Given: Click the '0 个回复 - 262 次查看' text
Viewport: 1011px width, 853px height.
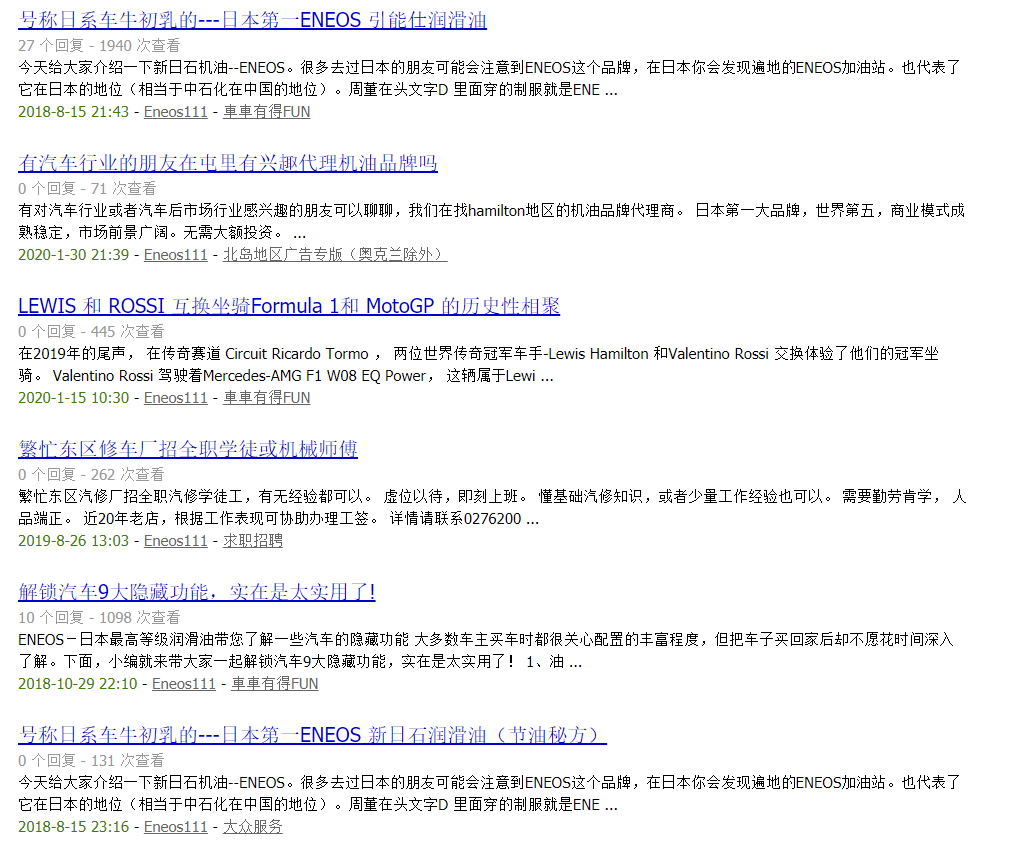Looking at the screenshot, I should tap(91, 475).
